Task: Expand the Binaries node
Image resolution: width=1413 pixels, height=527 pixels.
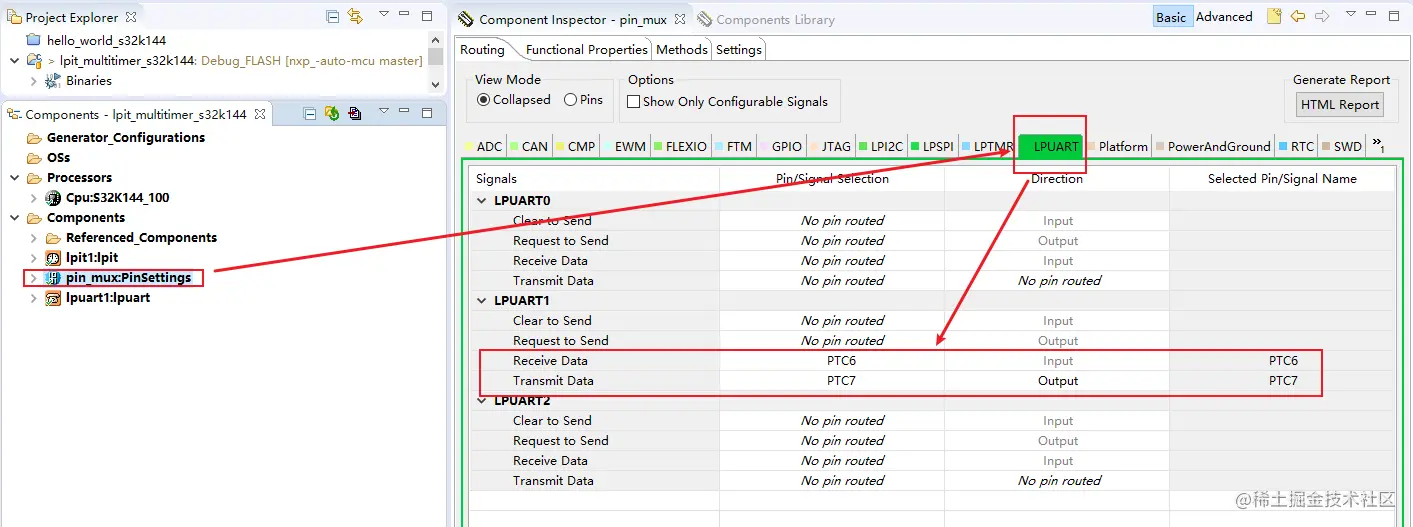Action: point(33,81)
